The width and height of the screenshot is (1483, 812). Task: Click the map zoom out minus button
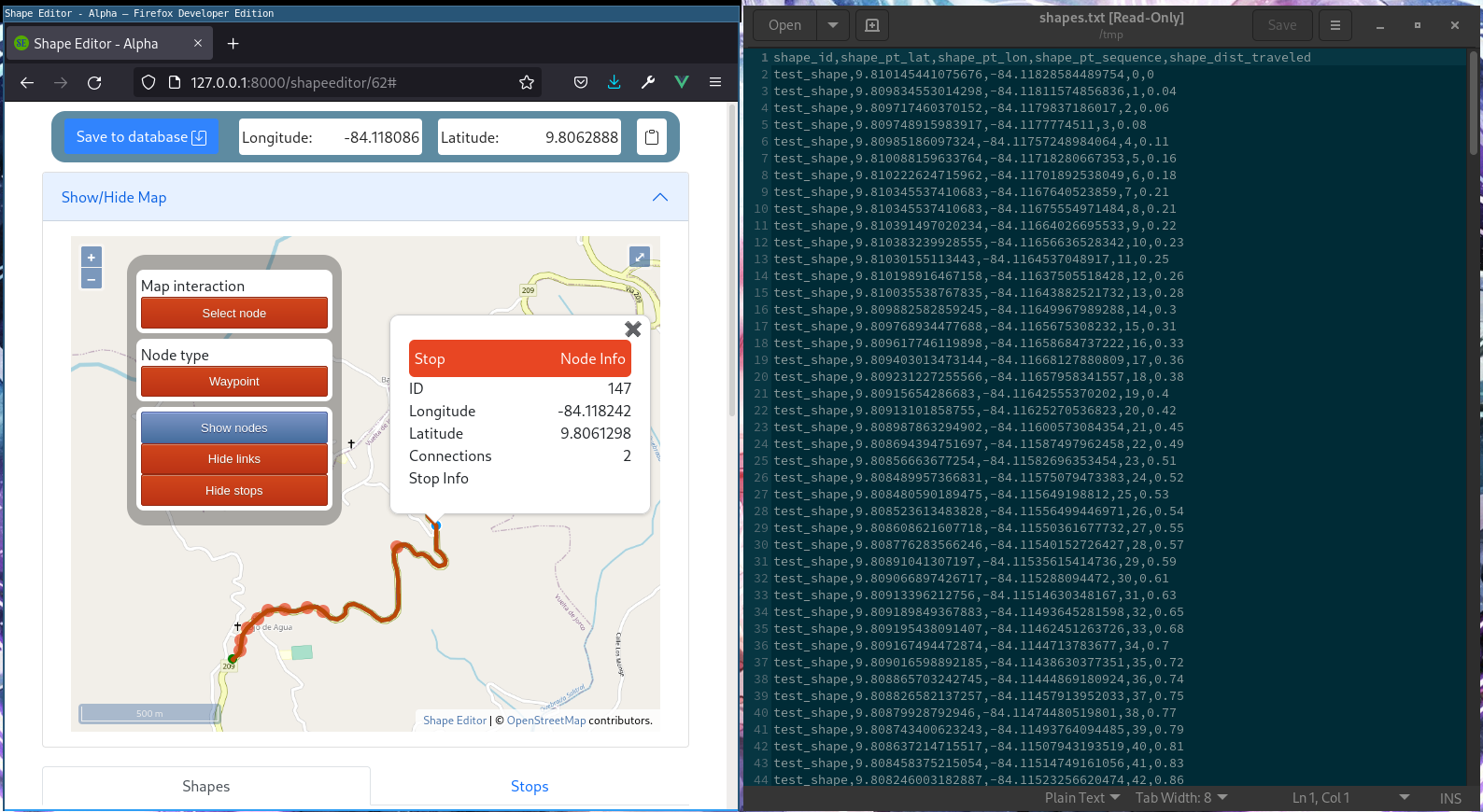coord(92,279)
